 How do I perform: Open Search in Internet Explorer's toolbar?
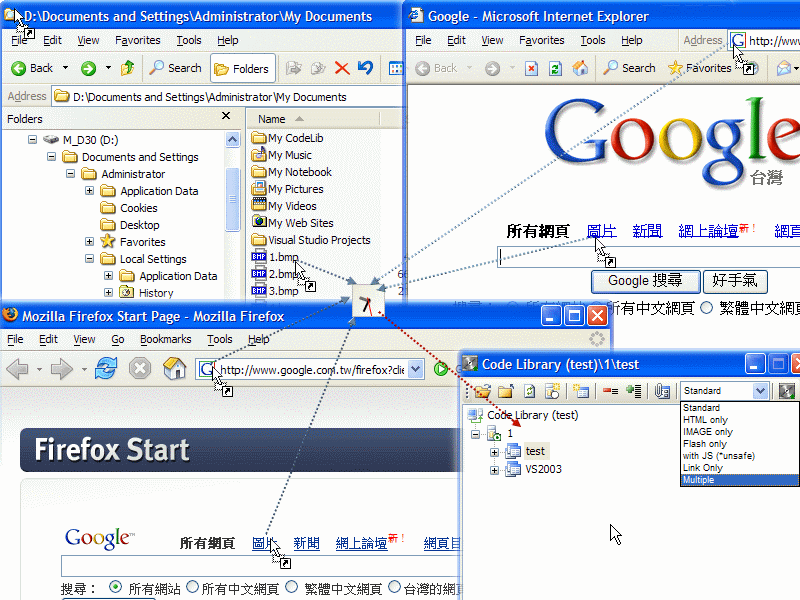click(x=629, y=68)
